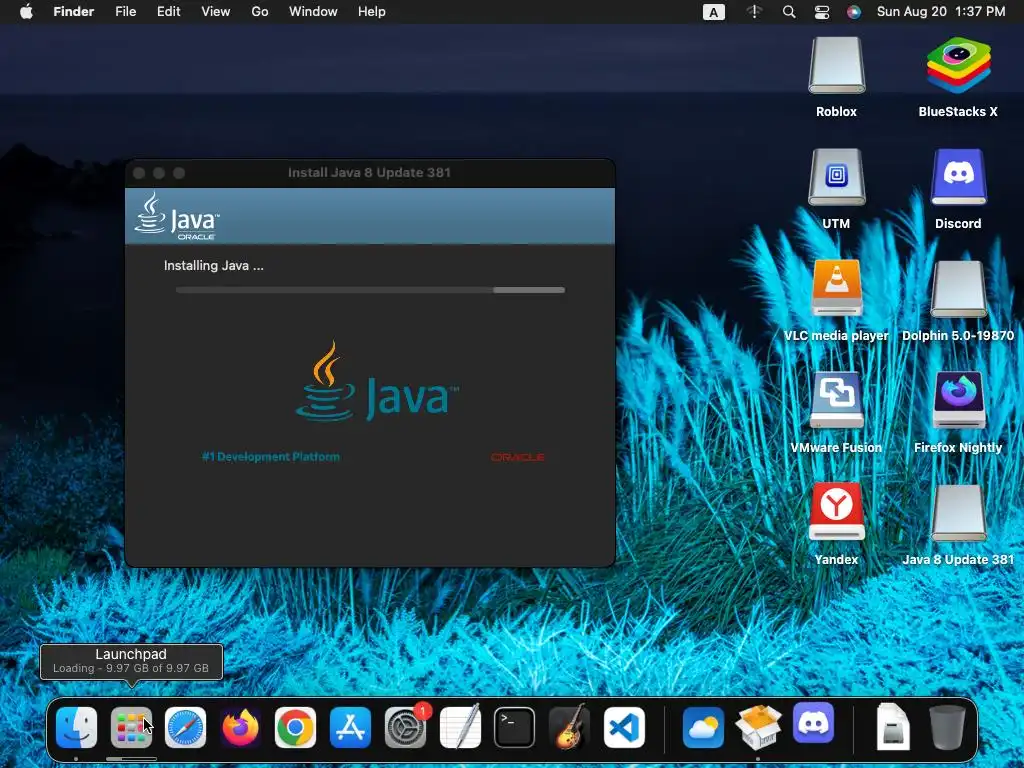1024x768 pixels.
Task: Open Finder from the Dock
Action: [76, 728]
